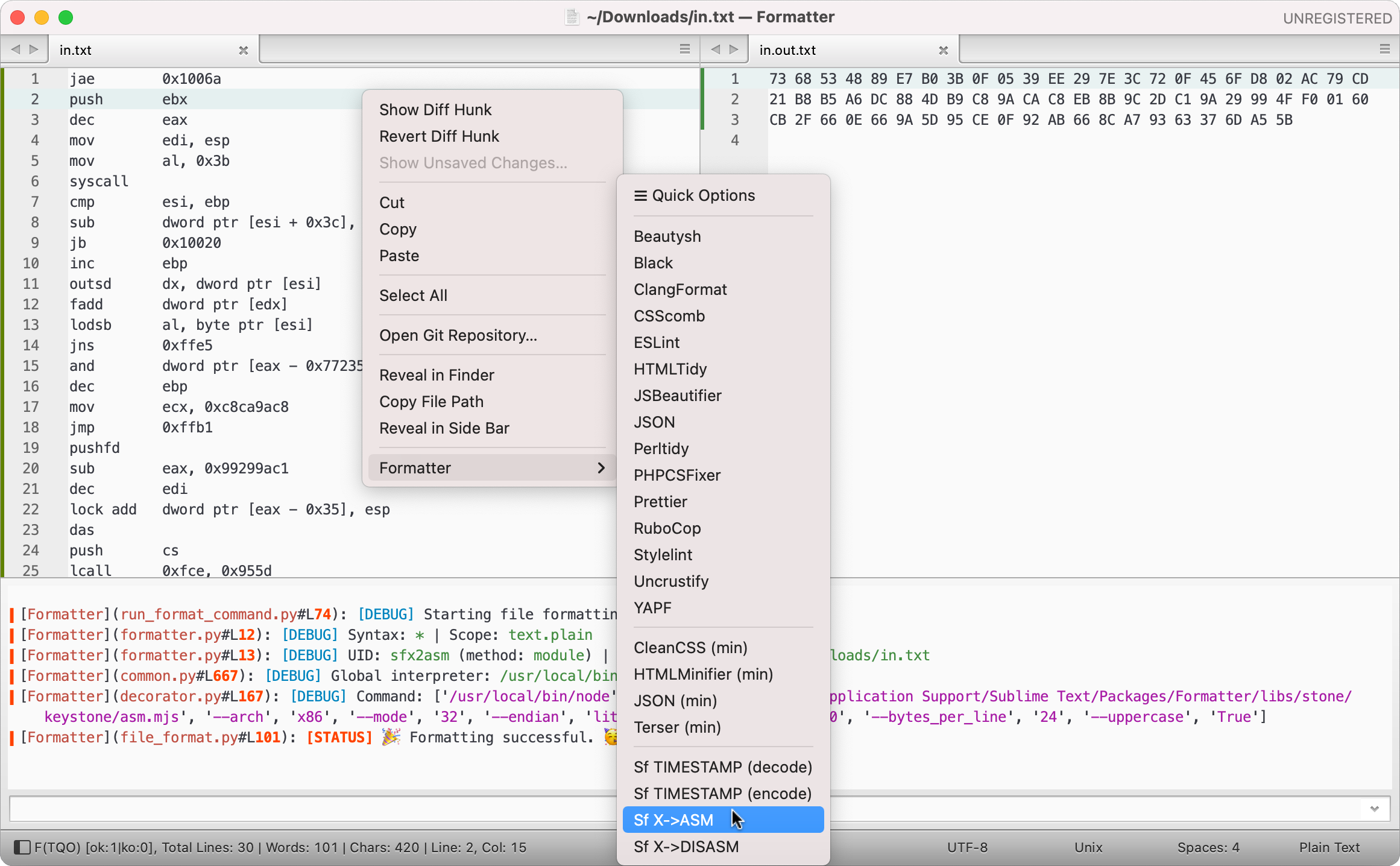The height and width of the screenshot is (866, 1400).
Task: Expand the Formatter submenu
Action: tap(491, 468)
